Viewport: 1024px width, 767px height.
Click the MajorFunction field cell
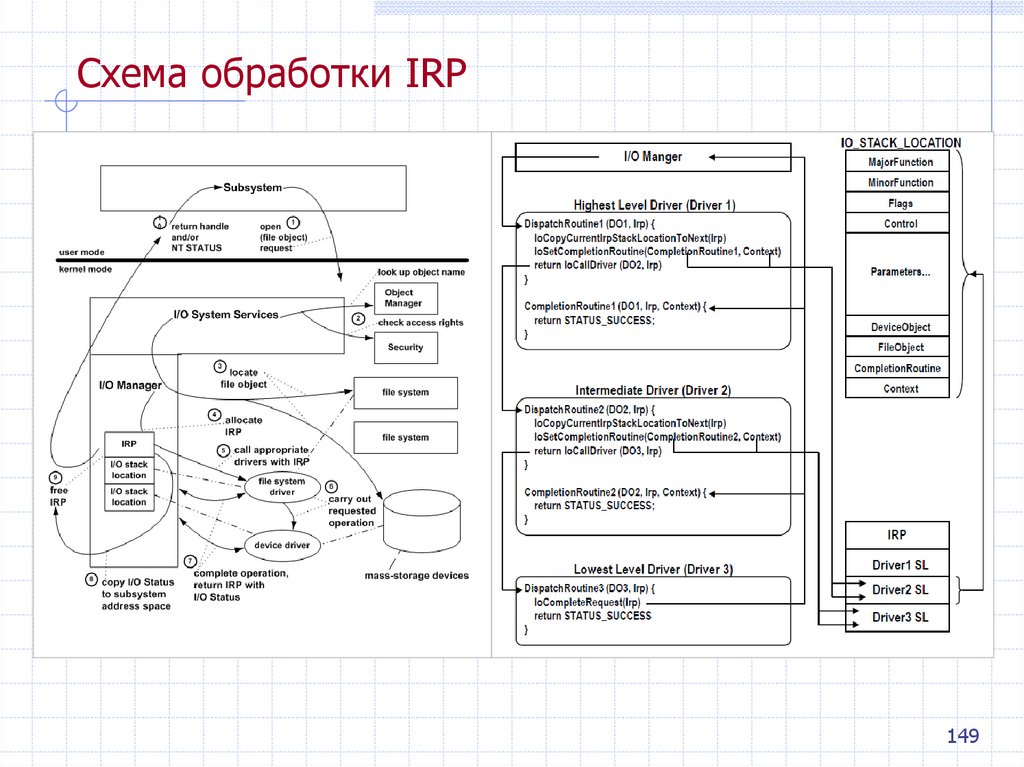tap(897, 161)
